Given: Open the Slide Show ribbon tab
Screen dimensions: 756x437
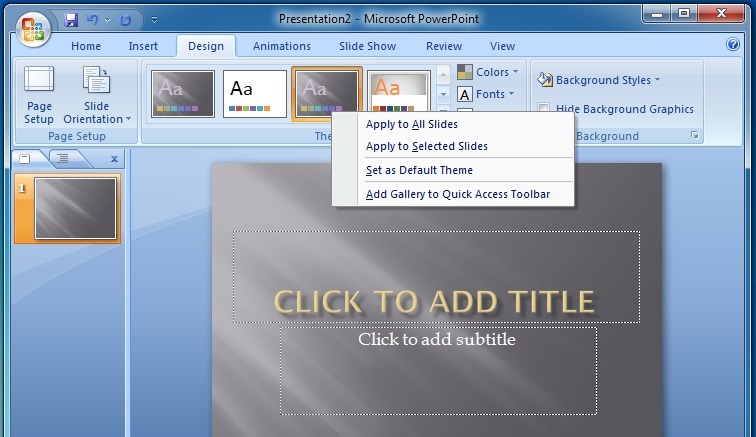Looking at the screenshot, I should 367,46.
